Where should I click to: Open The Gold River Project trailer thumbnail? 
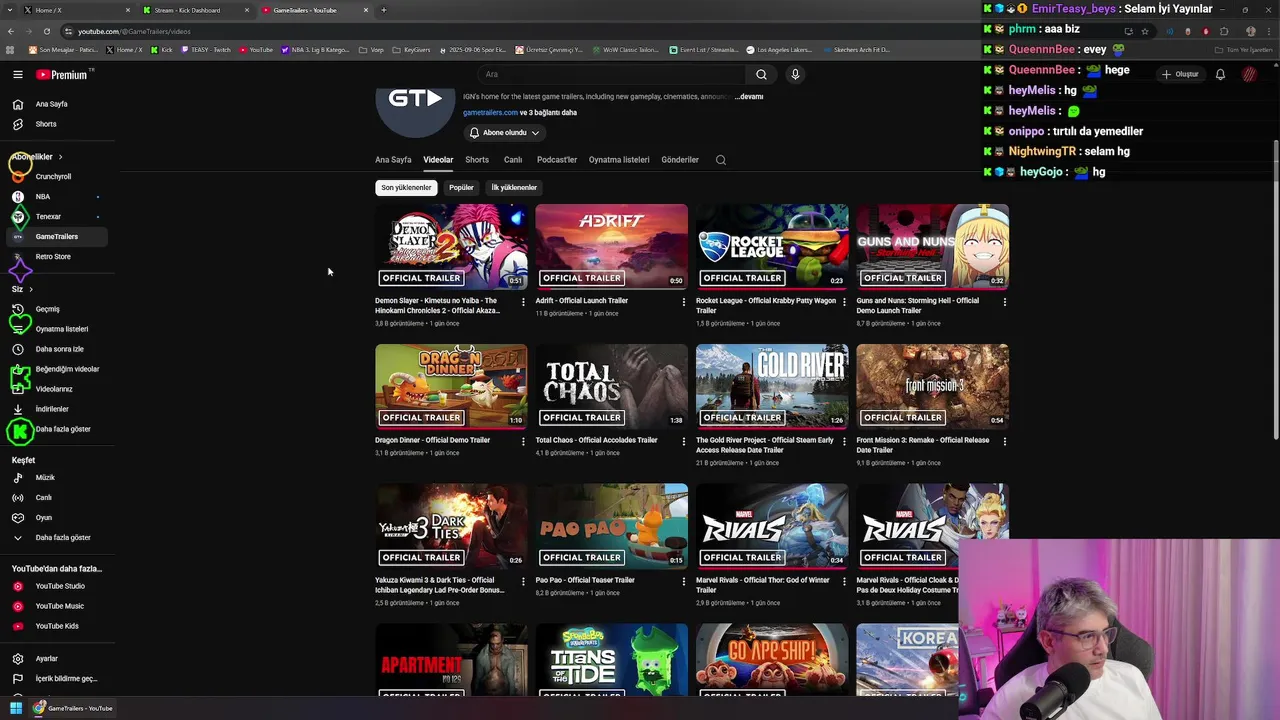pos(772,387)
